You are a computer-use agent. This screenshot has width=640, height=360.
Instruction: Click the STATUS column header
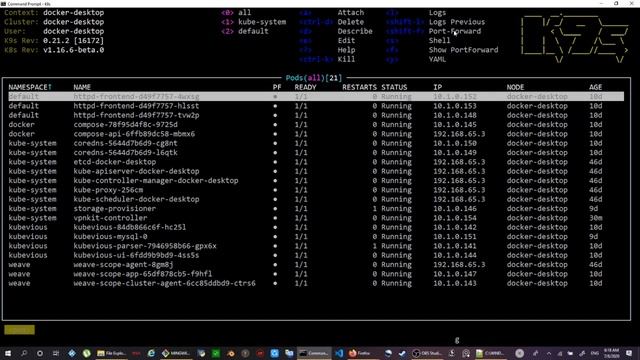point(394,87)
